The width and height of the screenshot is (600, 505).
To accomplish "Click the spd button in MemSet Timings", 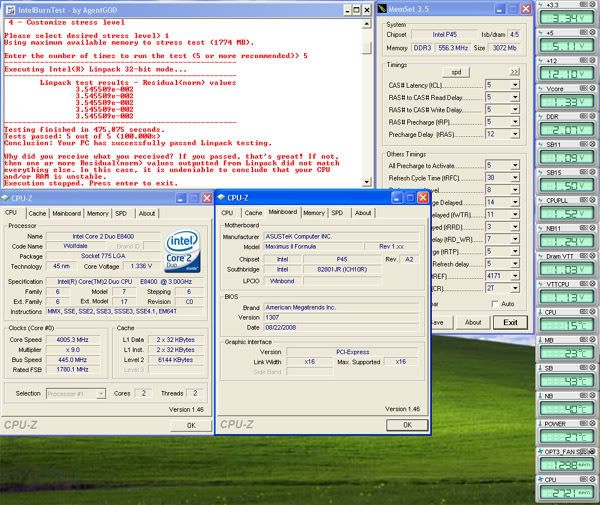I will 456,72.
